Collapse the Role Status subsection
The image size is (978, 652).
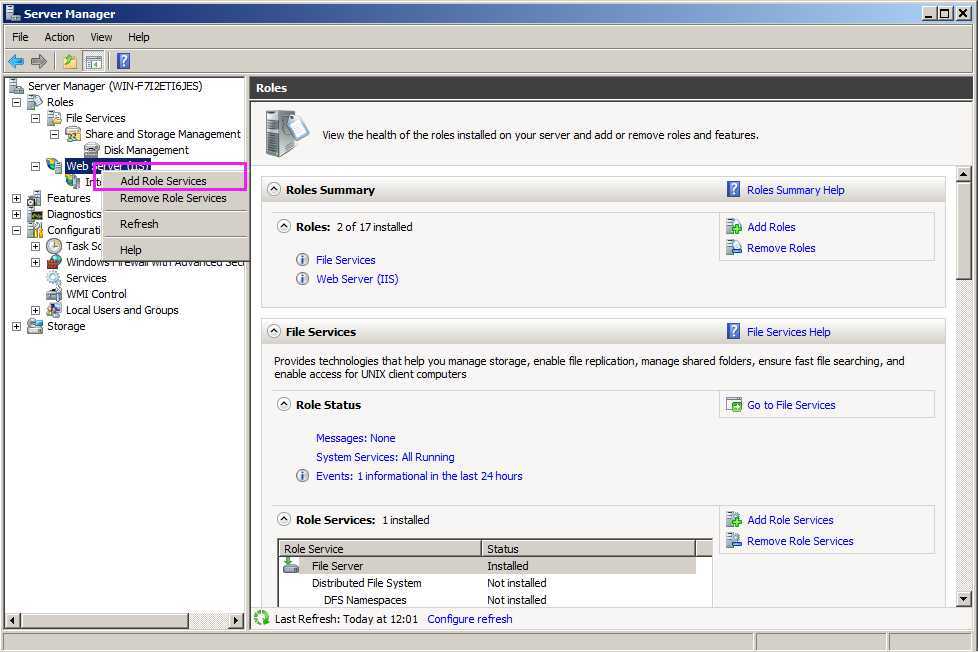click(284, 404)
